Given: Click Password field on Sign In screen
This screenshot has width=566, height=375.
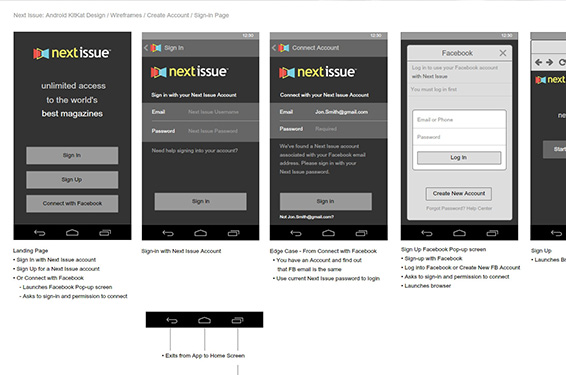Looking at the screenshot, I should [200, 131].
